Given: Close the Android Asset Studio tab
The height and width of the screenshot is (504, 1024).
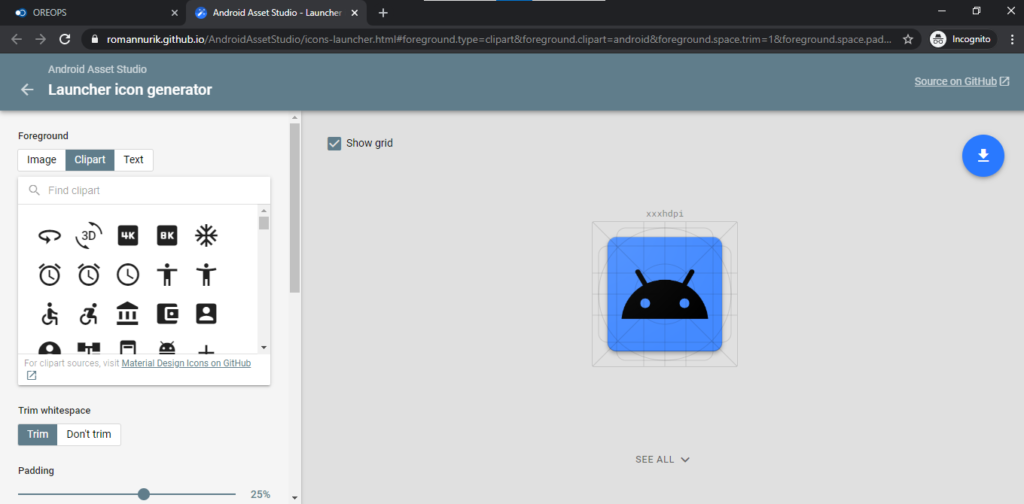Looking at the screenshot, I should click(354, 12).
